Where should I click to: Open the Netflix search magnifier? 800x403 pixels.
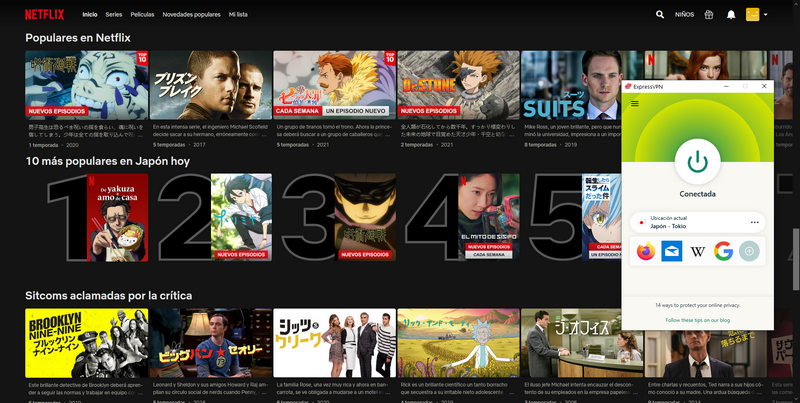pos(660,15)
